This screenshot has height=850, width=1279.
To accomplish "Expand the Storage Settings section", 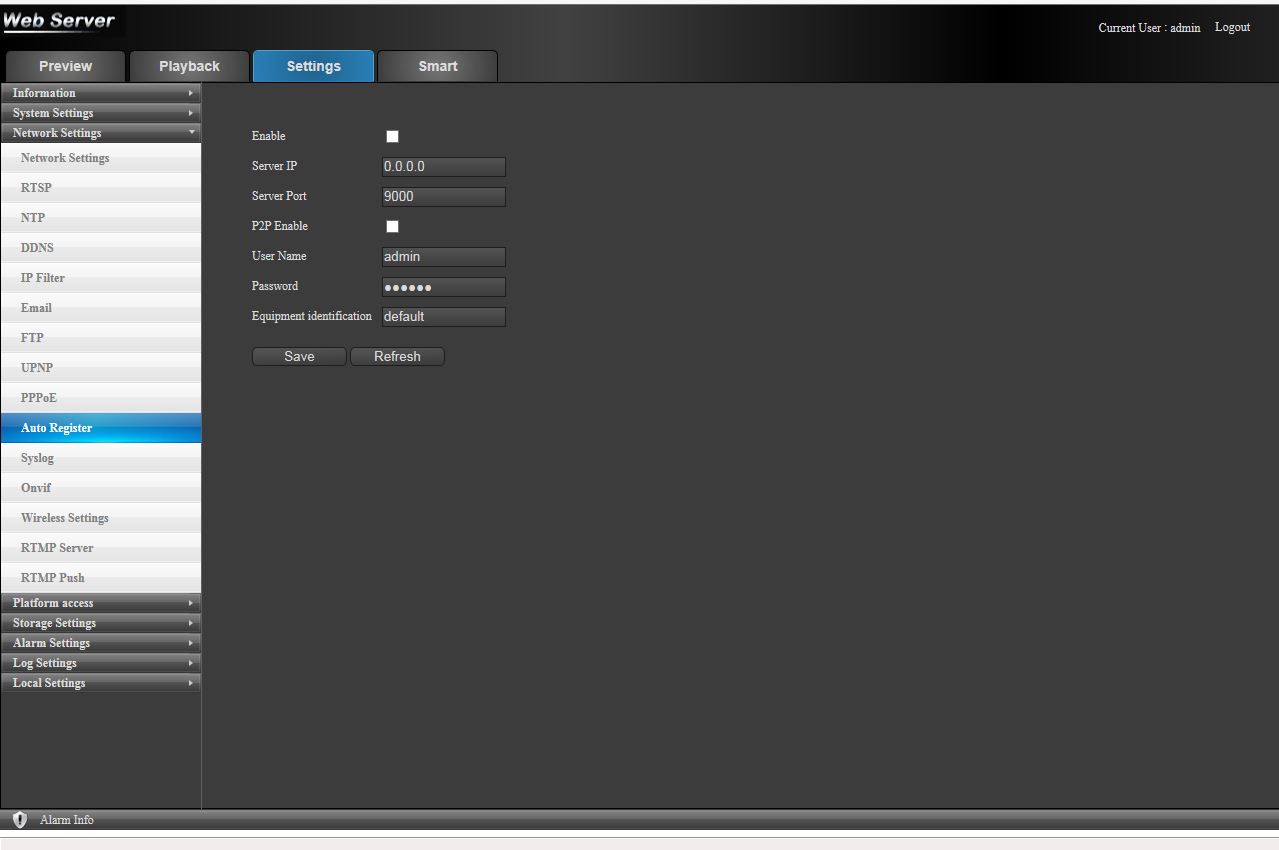I will 100,623.
